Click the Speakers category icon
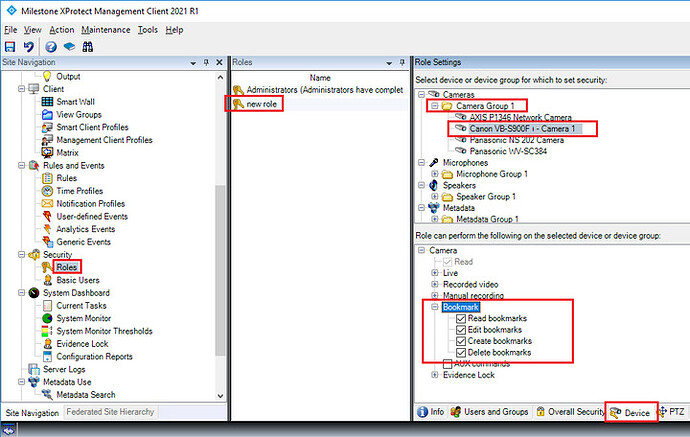This screenshot has height=437, width=690. 433,185
